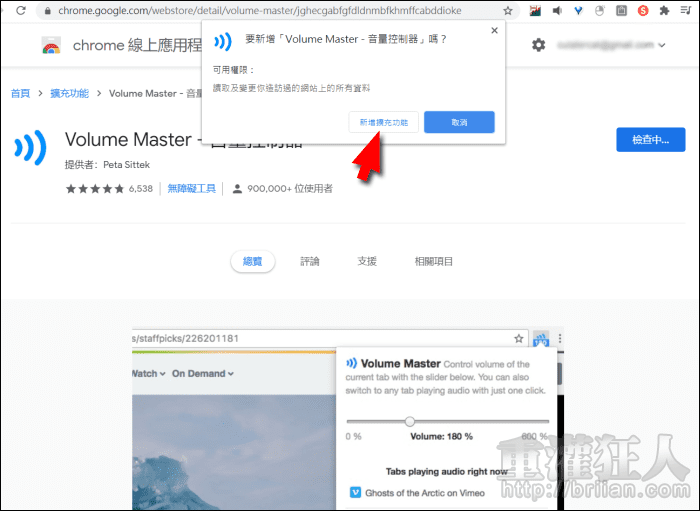The image size is (700, 511).
Task: Open the media control playlist icon
Action: pos(686,10)
